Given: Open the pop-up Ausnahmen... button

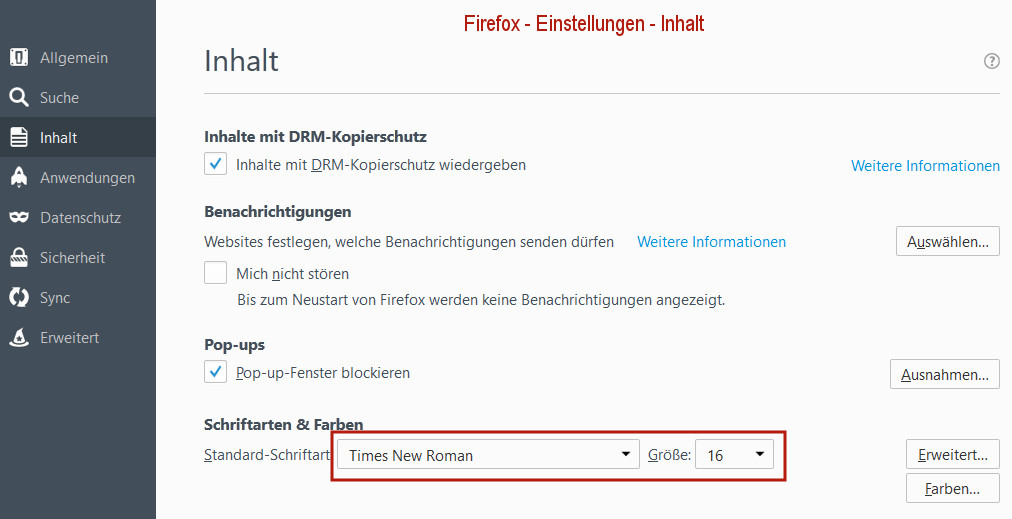Looking at the screenshot, I should point(944,375).
